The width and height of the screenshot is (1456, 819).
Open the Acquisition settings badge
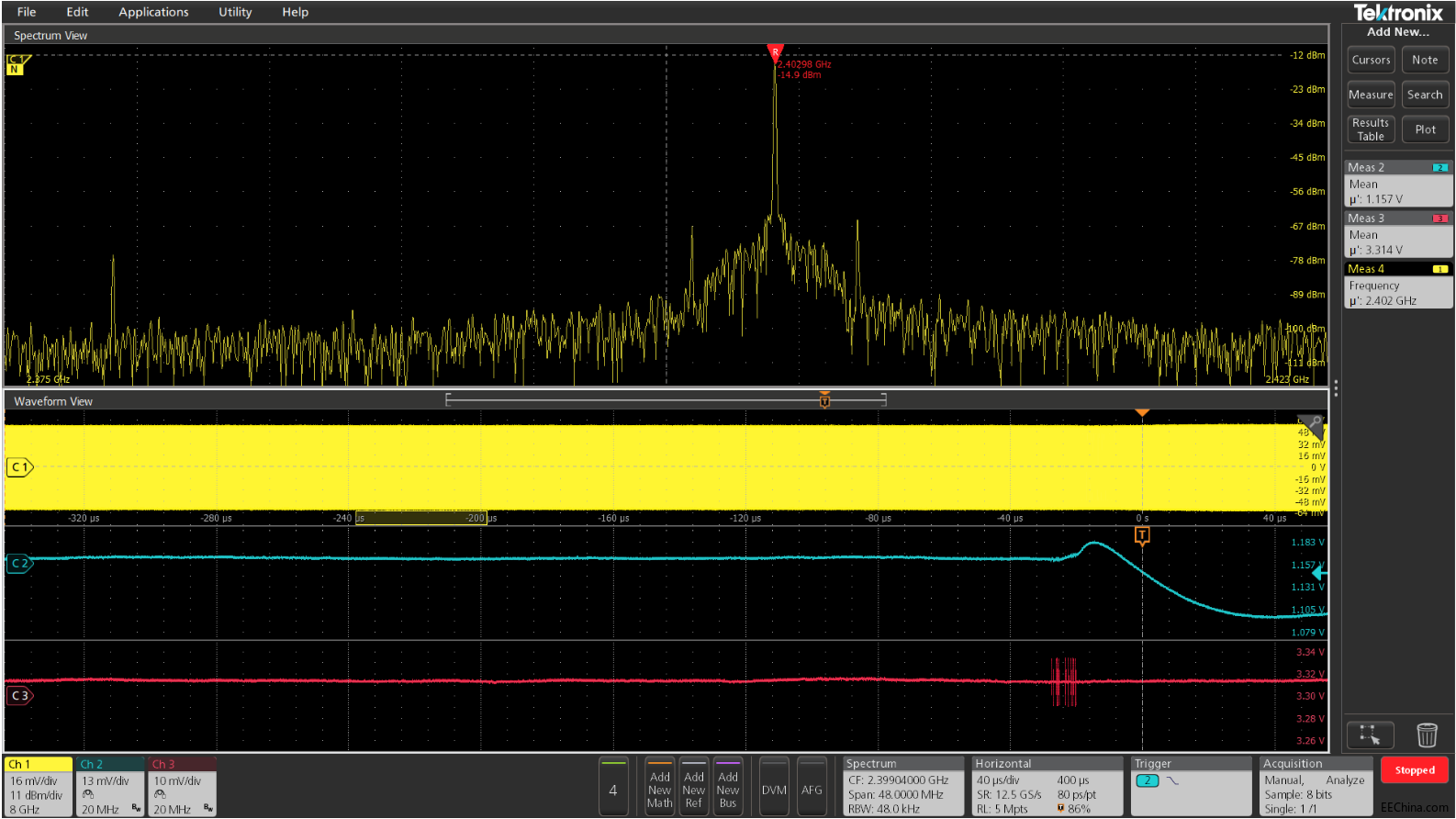(x=1316, y=787)
